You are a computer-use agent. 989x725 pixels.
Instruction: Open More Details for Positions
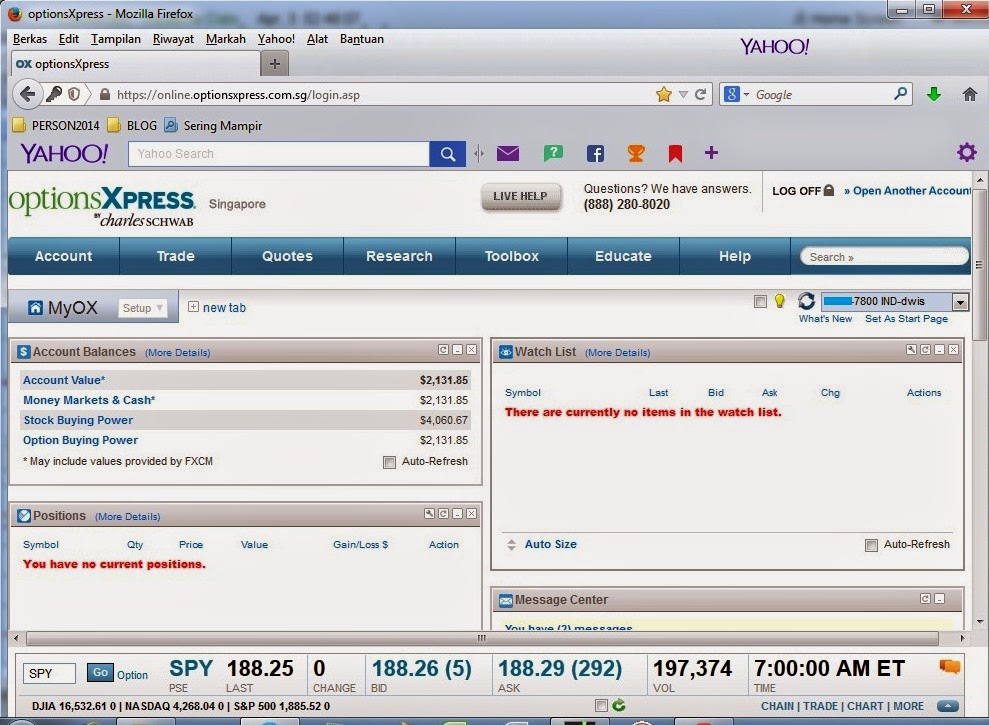[x=127, y=517]
